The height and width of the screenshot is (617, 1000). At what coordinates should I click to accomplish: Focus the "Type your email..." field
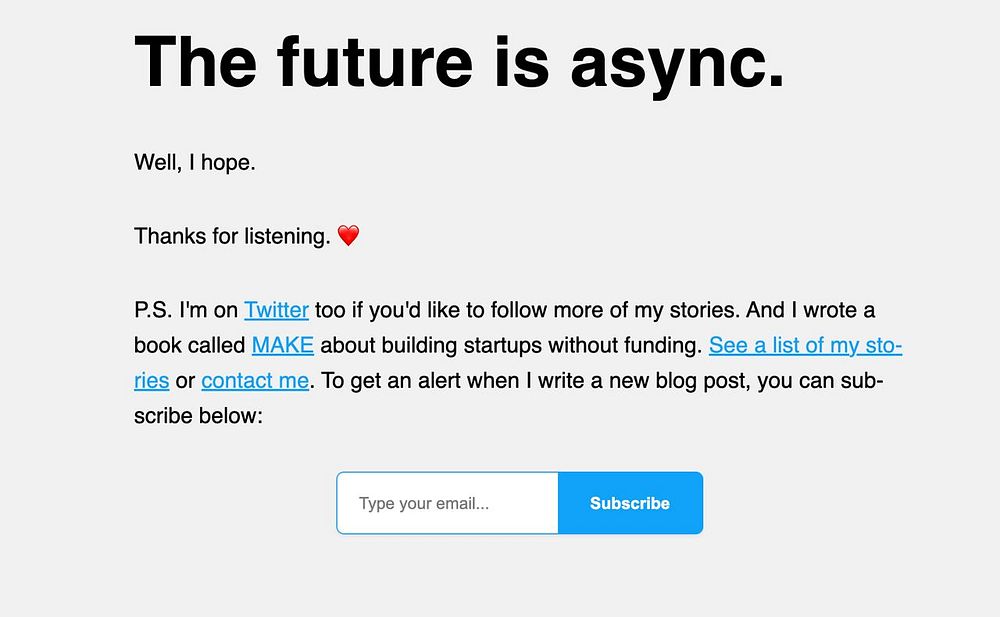[x=447, y=503]
